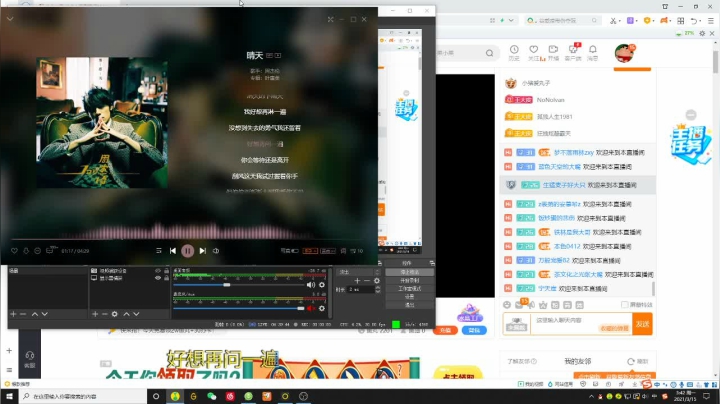
Task: Open the user avatar on streaming site
Action: [x=624, y=53]
